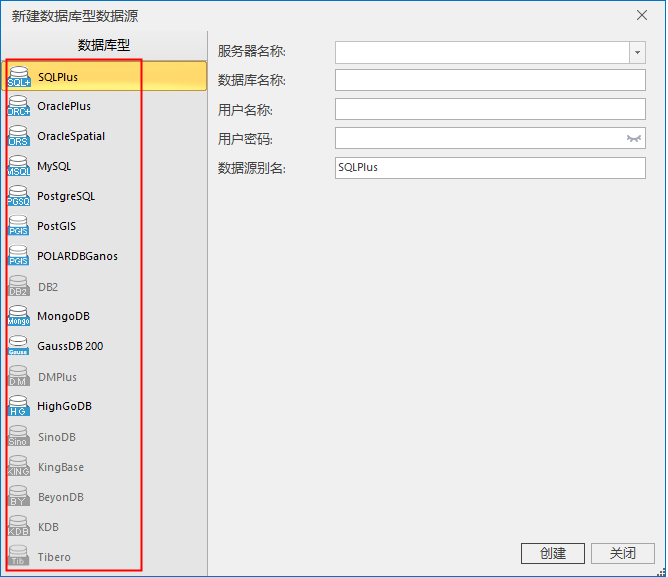Click the OraclePlus database icon
The width and height of the screenshot is (668, 577).
19,106
